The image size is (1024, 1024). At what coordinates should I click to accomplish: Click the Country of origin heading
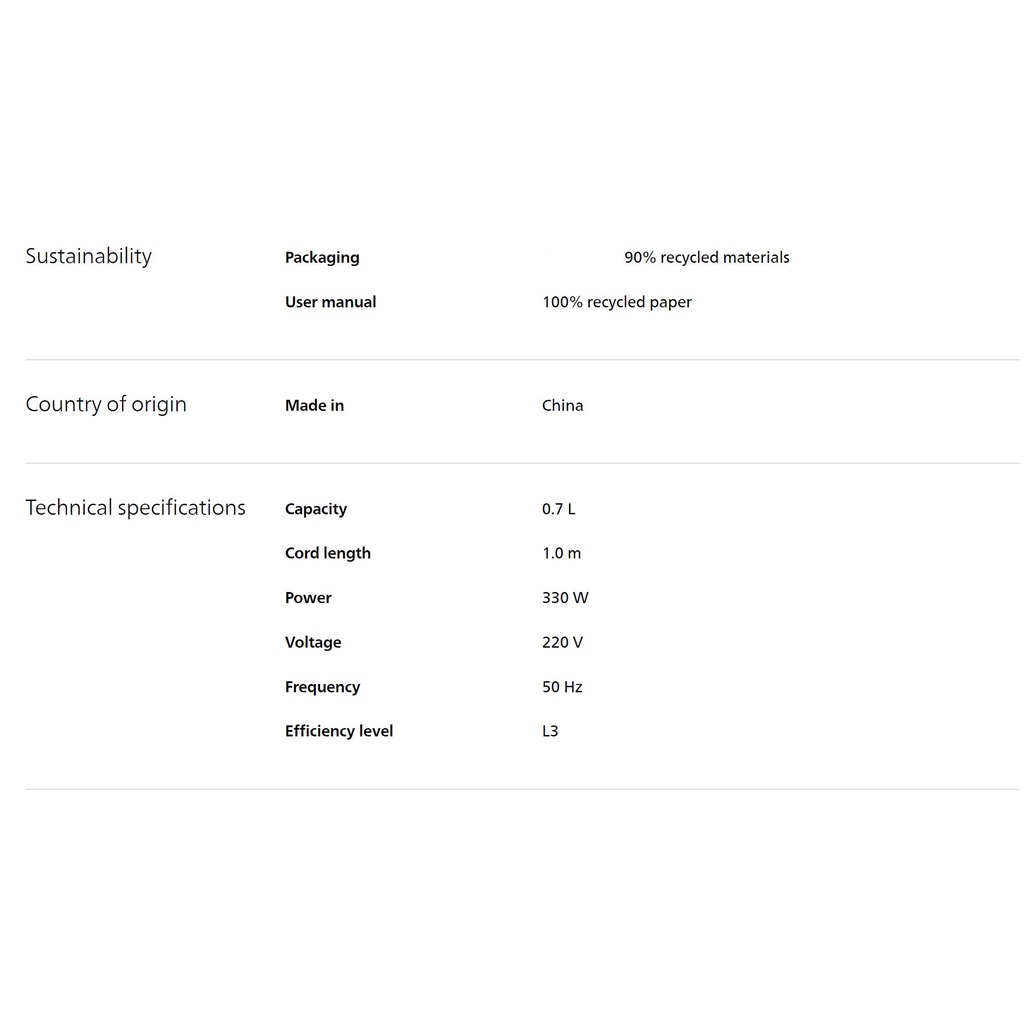[106, 404]
